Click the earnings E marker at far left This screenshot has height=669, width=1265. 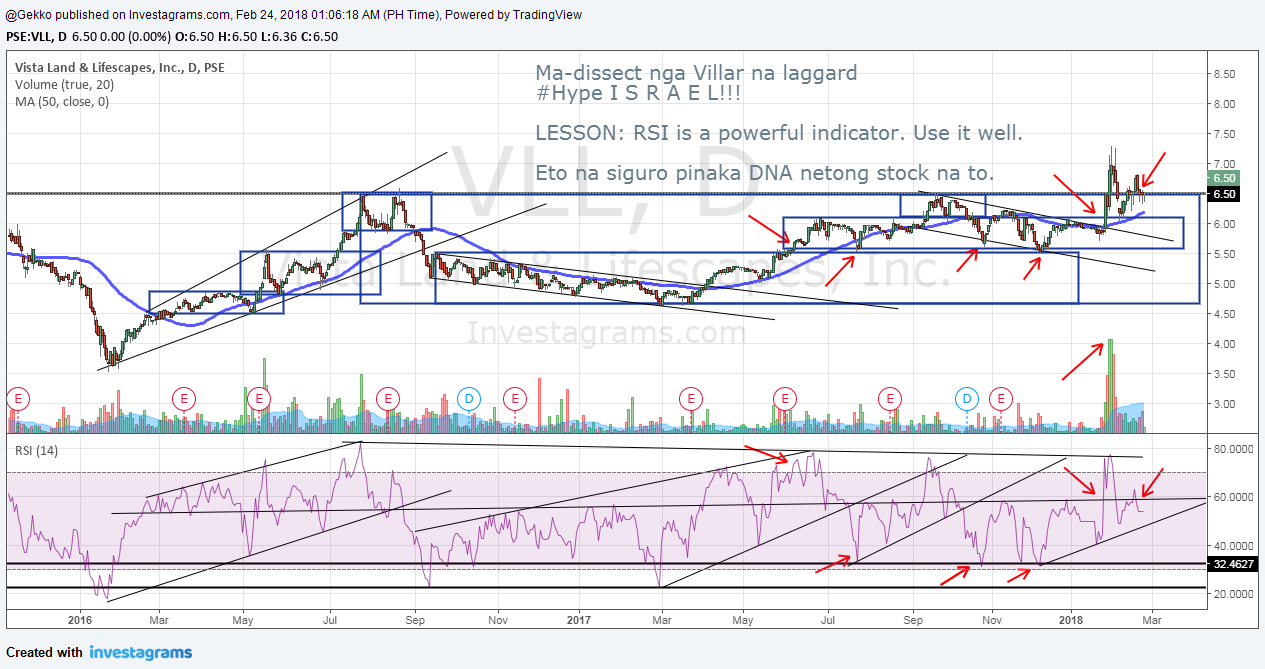pyautogui.click(x=17, y=398)
